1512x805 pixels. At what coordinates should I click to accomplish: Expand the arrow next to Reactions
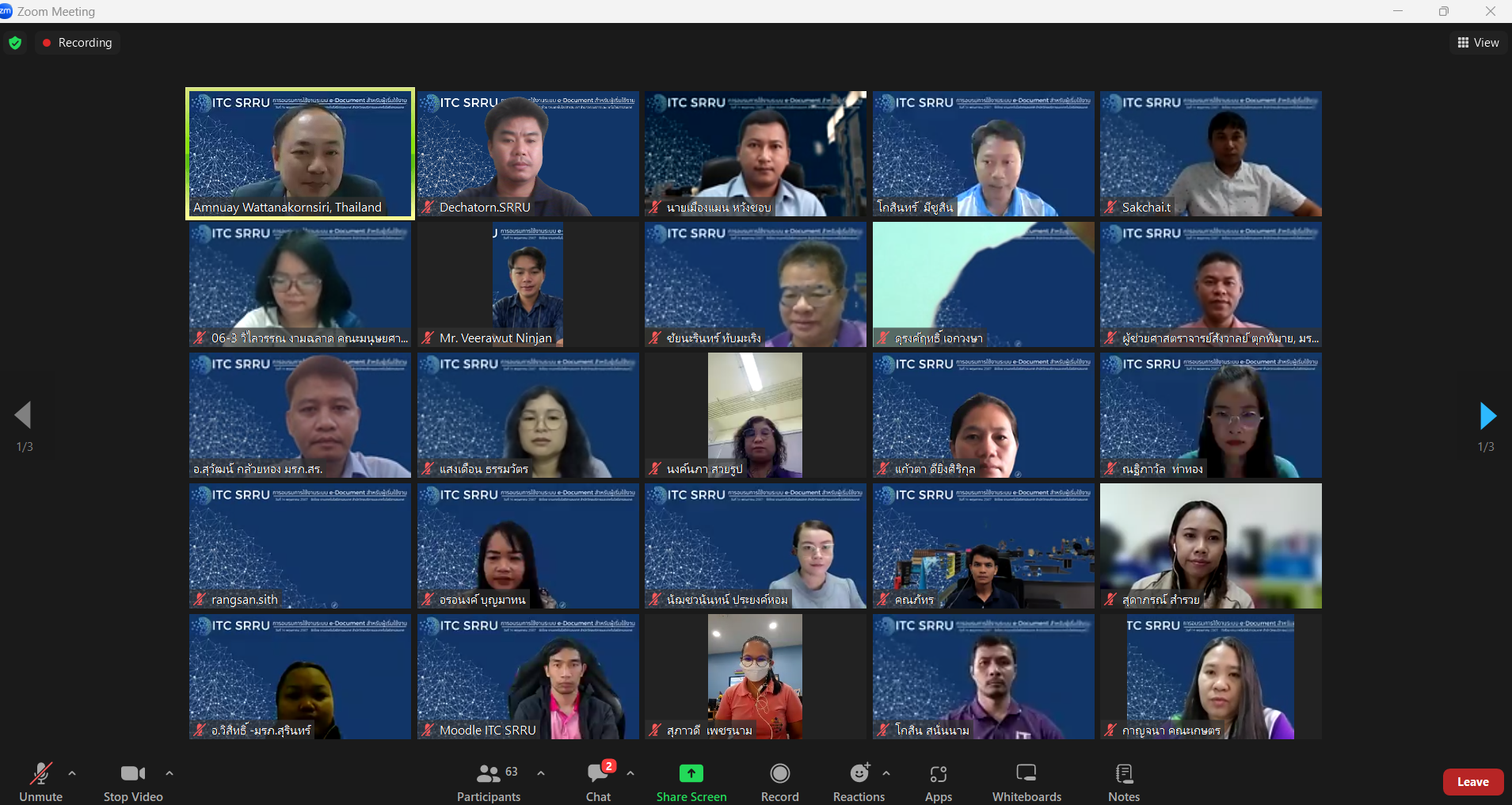coord(886,773)
